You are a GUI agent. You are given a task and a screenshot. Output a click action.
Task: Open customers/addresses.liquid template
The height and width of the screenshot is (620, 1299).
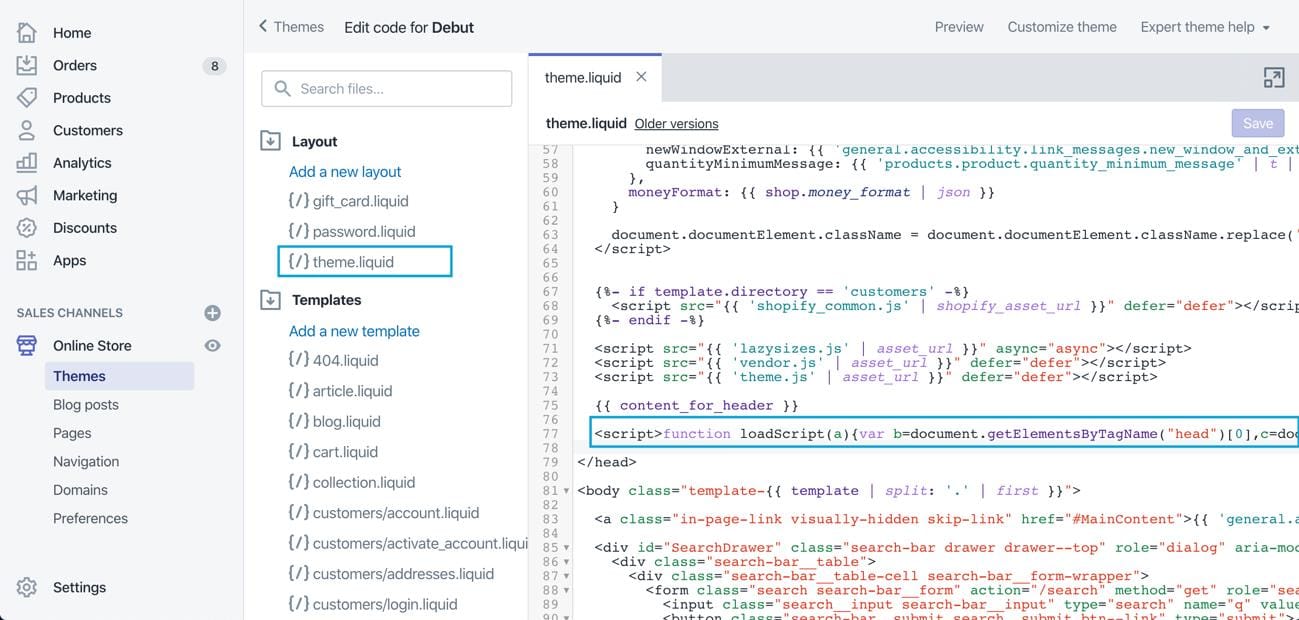point(391,574)
